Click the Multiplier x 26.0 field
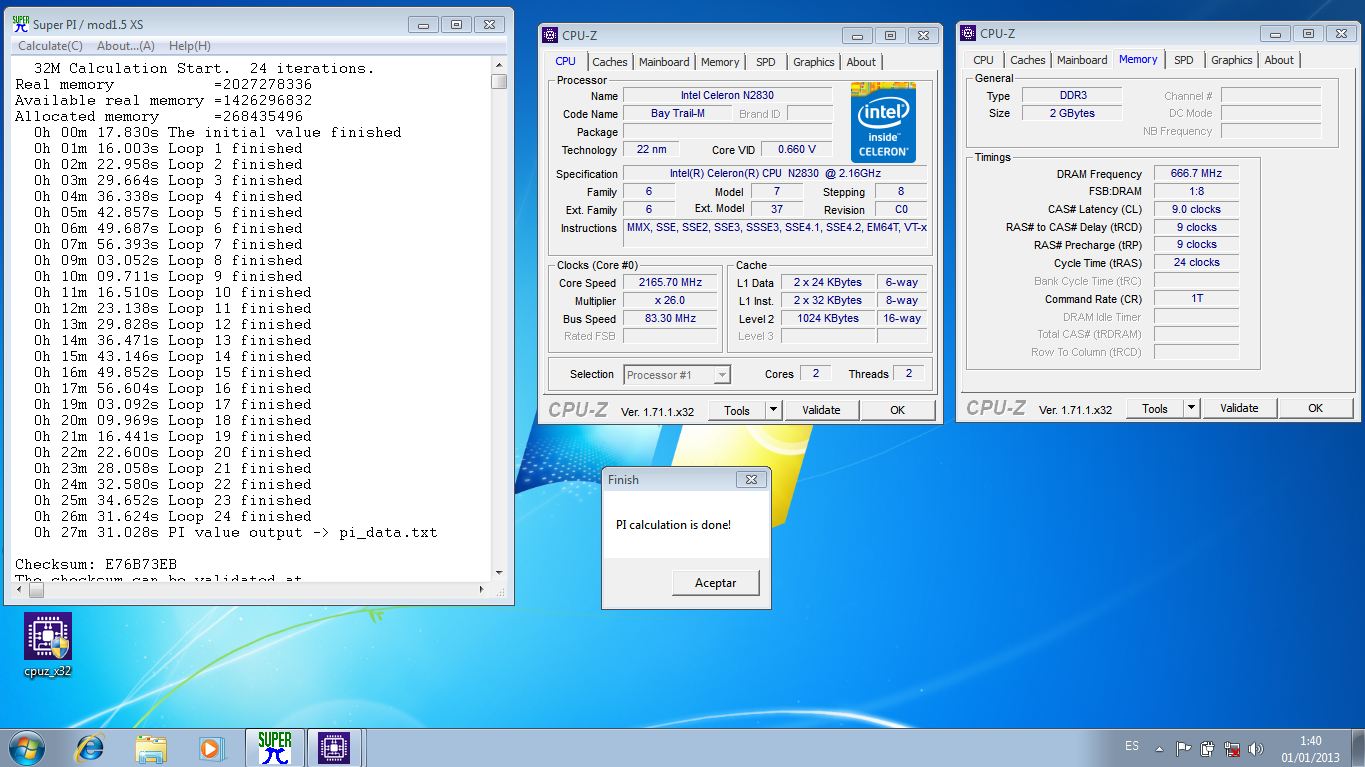 click(670, 301)
